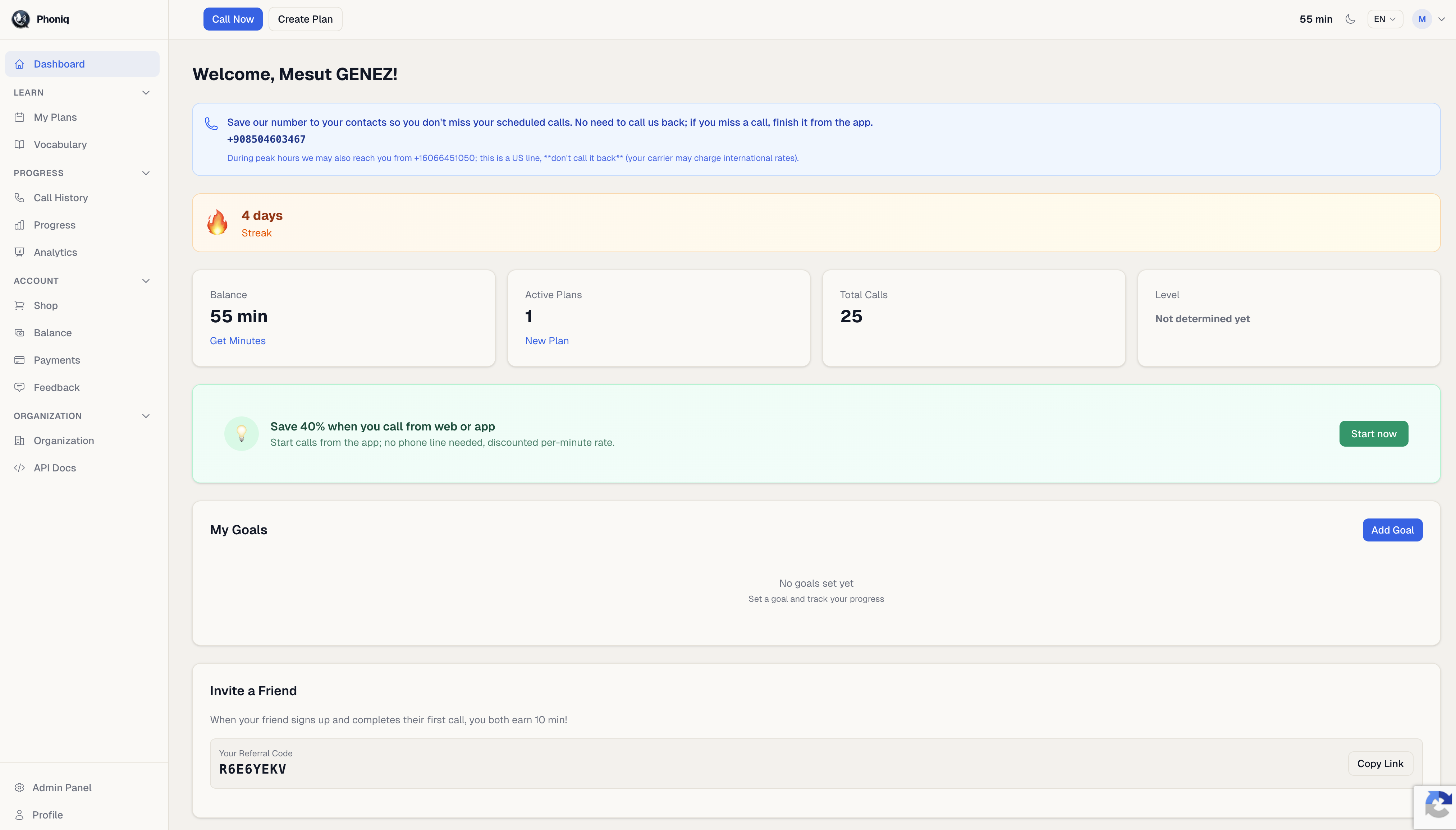Click the Dashboard home icon
This screenshot has width=1456, height=830.
[19, 64]
